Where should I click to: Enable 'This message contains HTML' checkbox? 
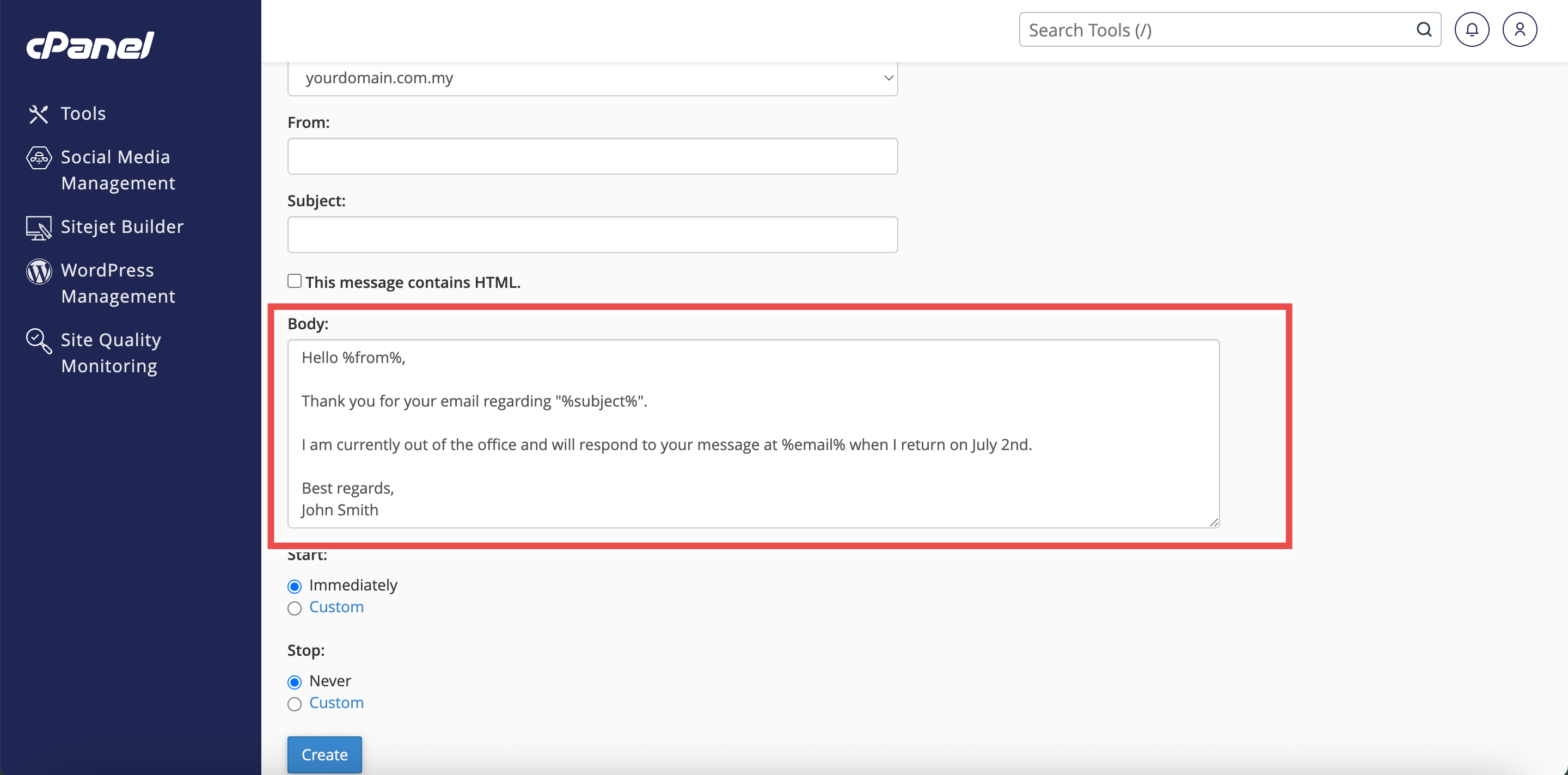[295, 281]
